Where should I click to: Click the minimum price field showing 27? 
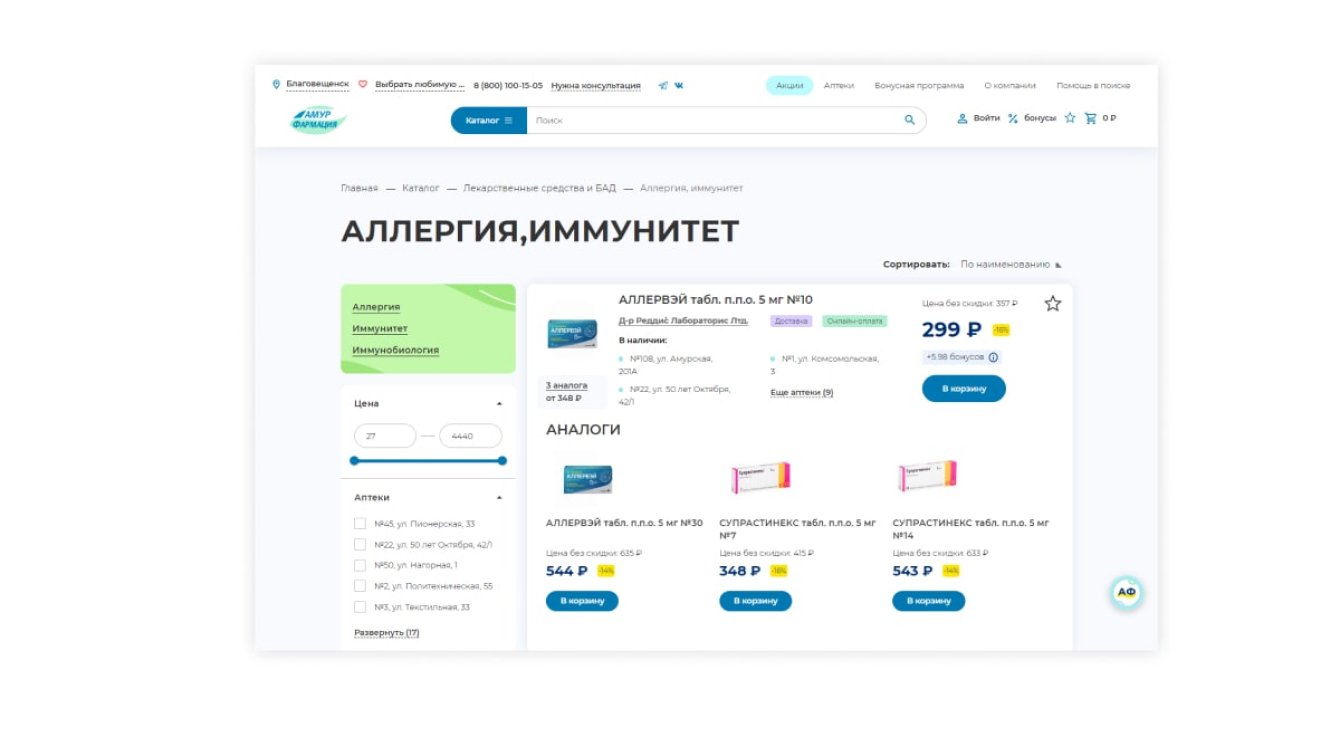[385, 436]
